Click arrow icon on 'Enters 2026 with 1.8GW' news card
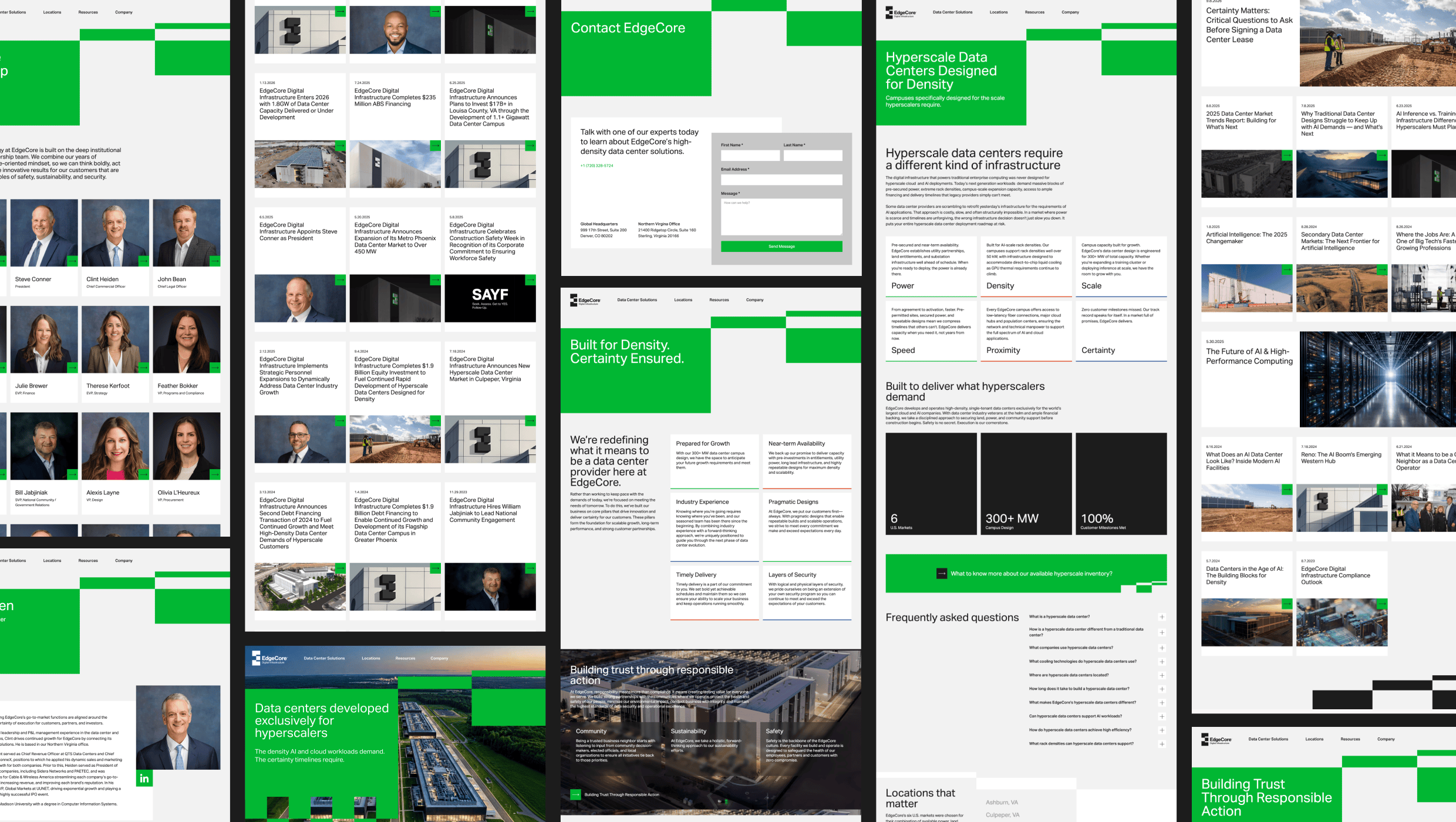The image size is (1456, 822). coord(341,146)
